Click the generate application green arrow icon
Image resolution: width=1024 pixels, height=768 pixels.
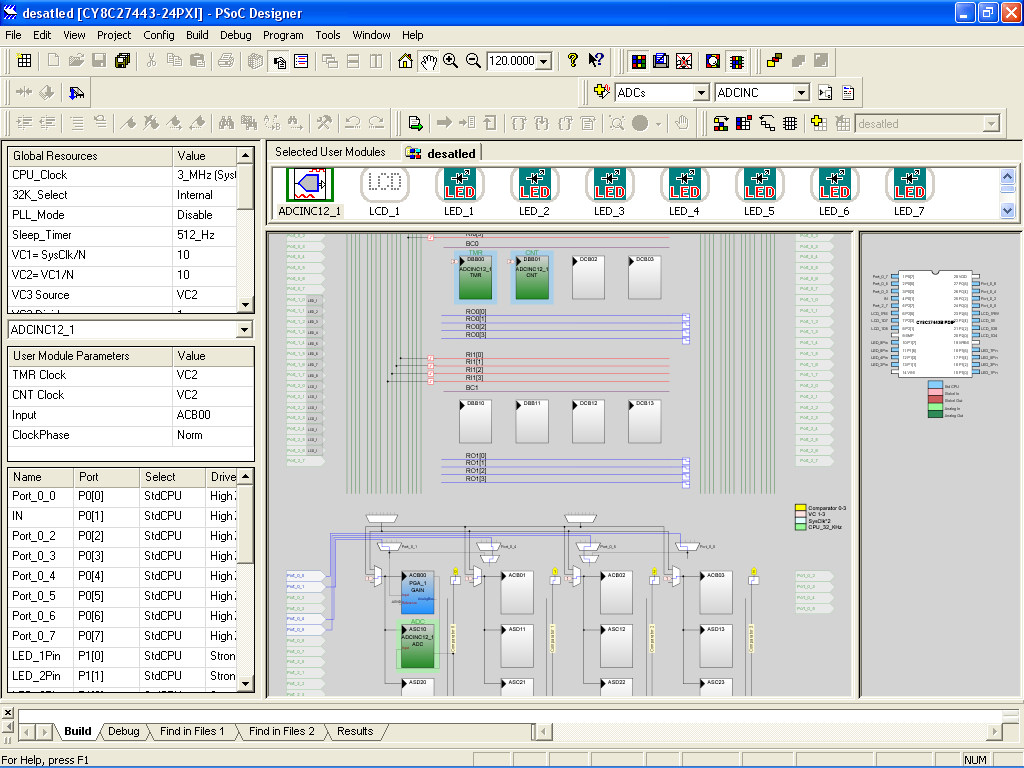(415, 123)
